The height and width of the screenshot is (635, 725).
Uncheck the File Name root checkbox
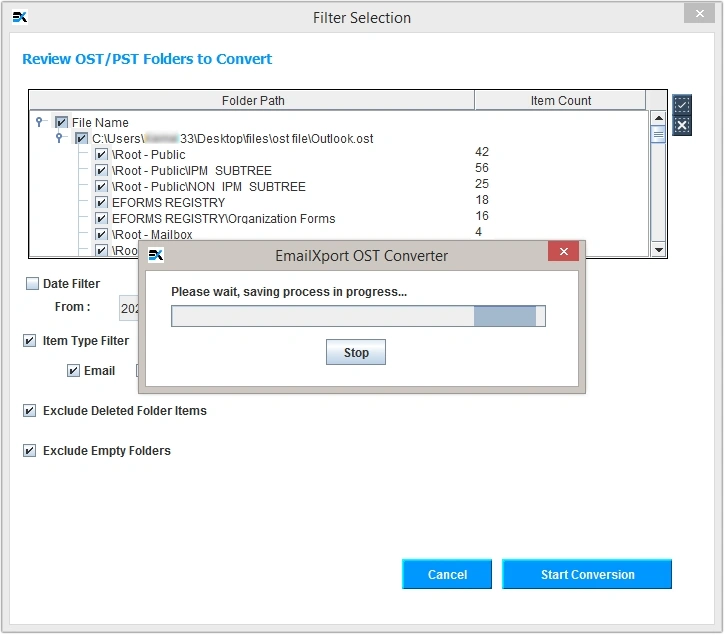pyautogui.click(x=61, y=122)
